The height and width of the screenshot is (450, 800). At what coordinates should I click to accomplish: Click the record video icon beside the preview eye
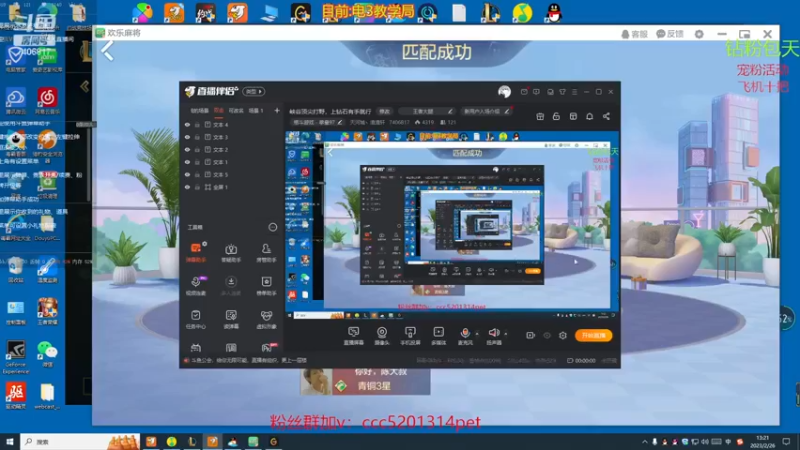coord(530,335)
